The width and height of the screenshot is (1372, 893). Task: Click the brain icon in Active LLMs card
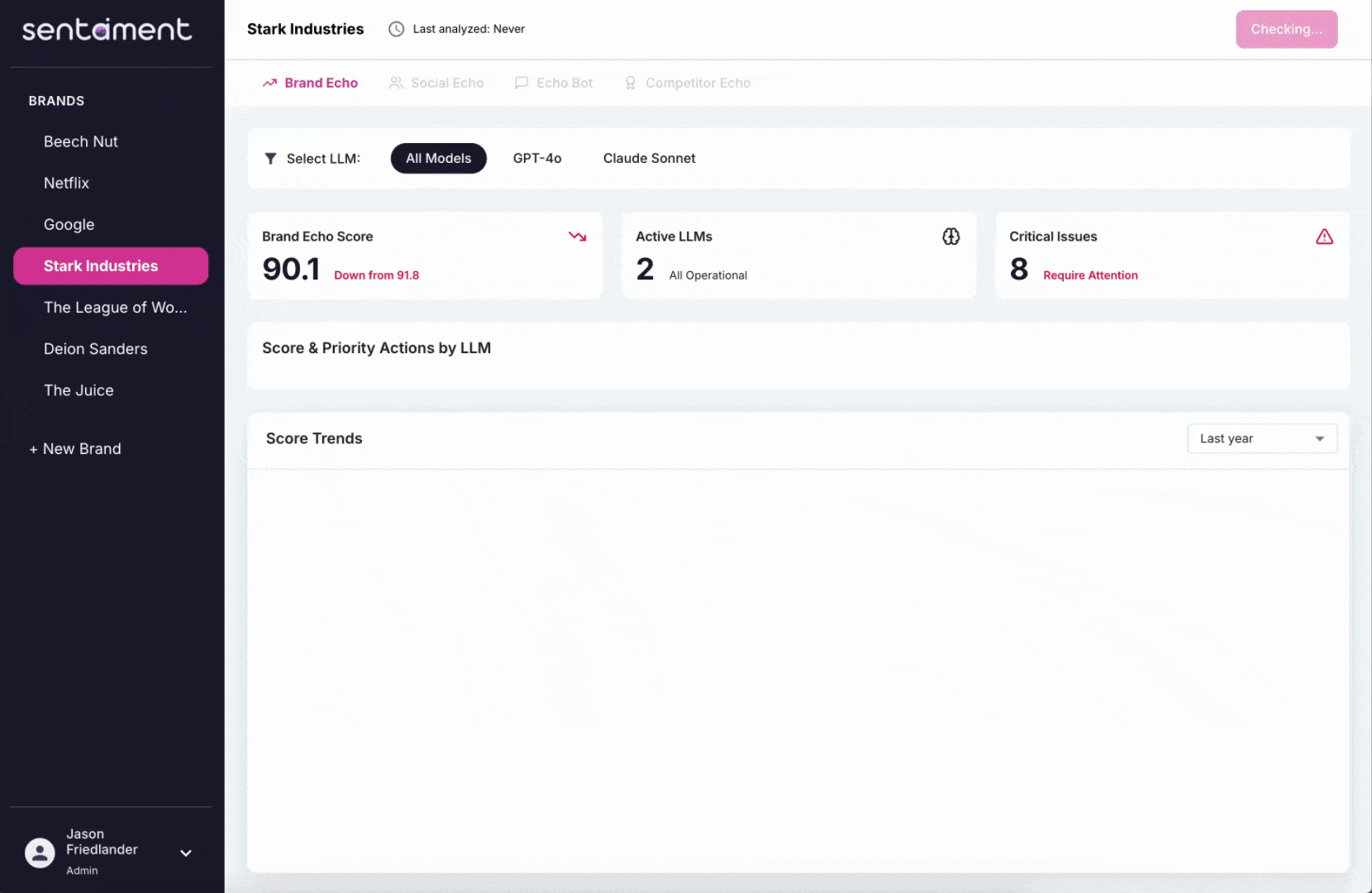pos(951,236)
